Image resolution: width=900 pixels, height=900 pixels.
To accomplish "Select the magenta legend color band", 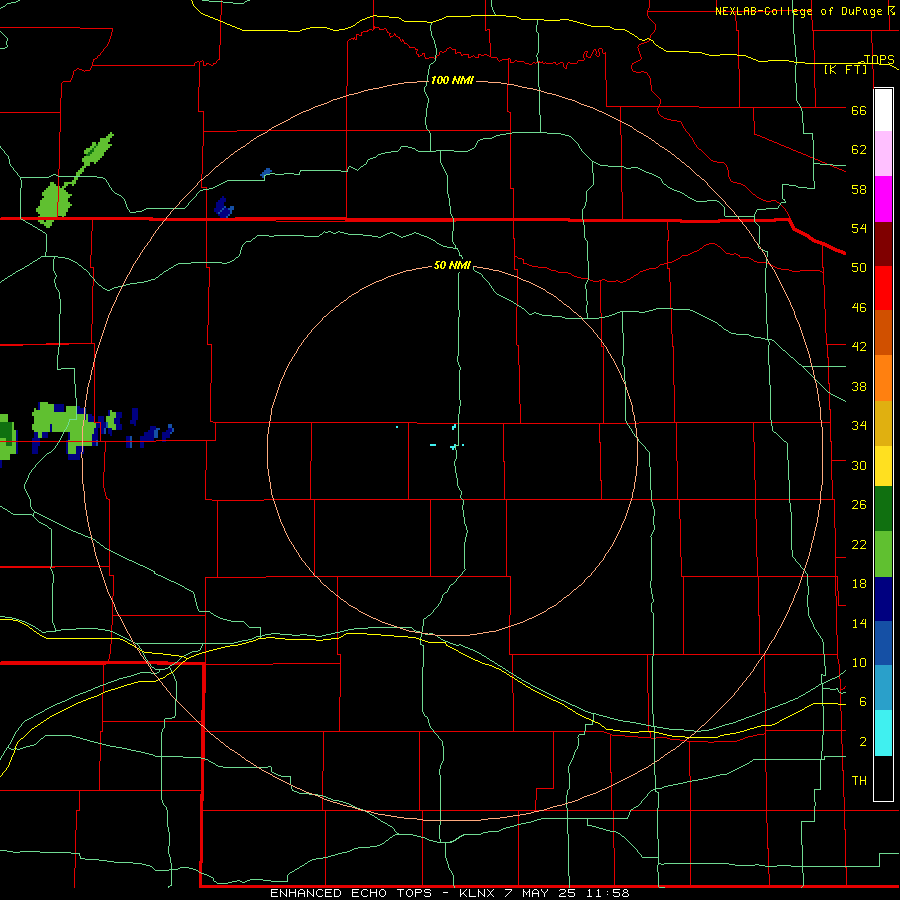I will coord(883,199).
